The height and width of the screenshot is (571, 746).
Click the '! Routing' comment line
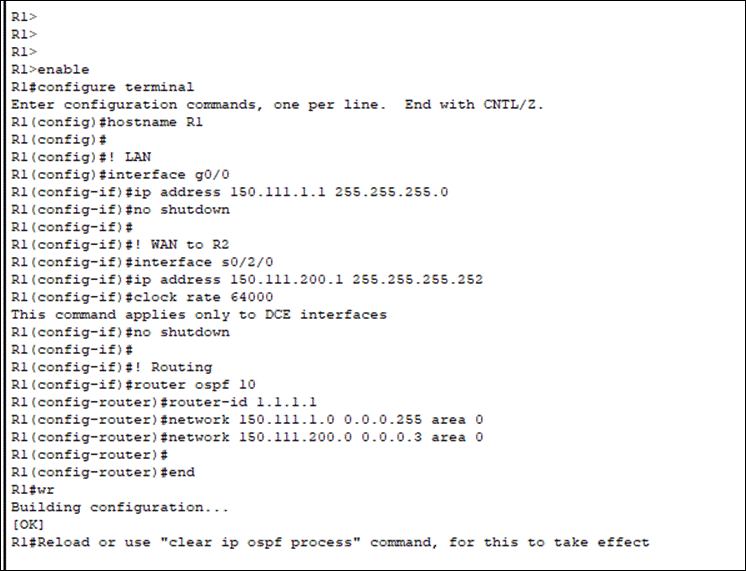pyautogui.click(x=111, y=367)
